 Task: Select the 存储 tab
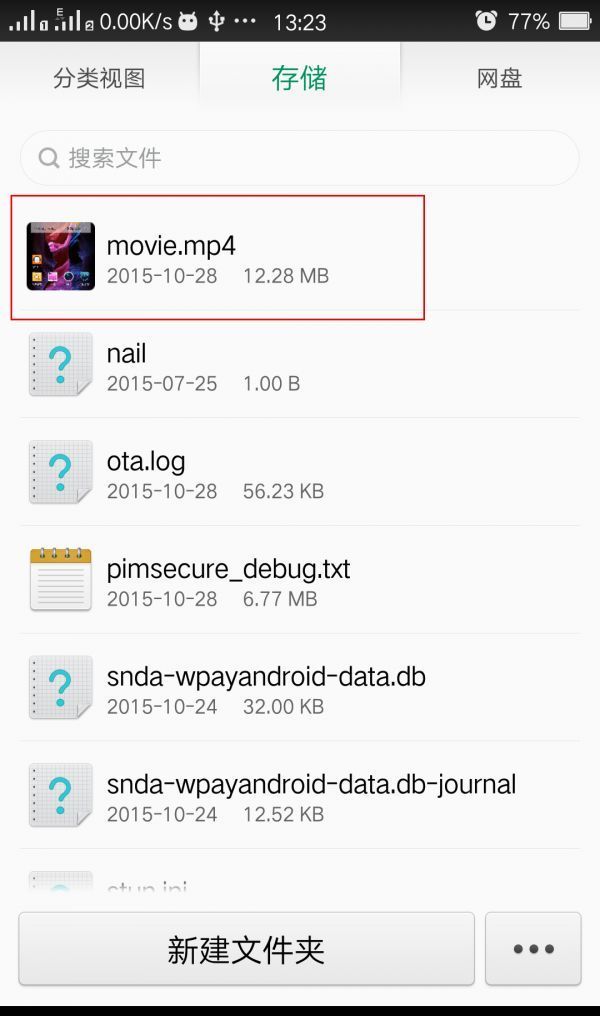[x=299, y=78]
